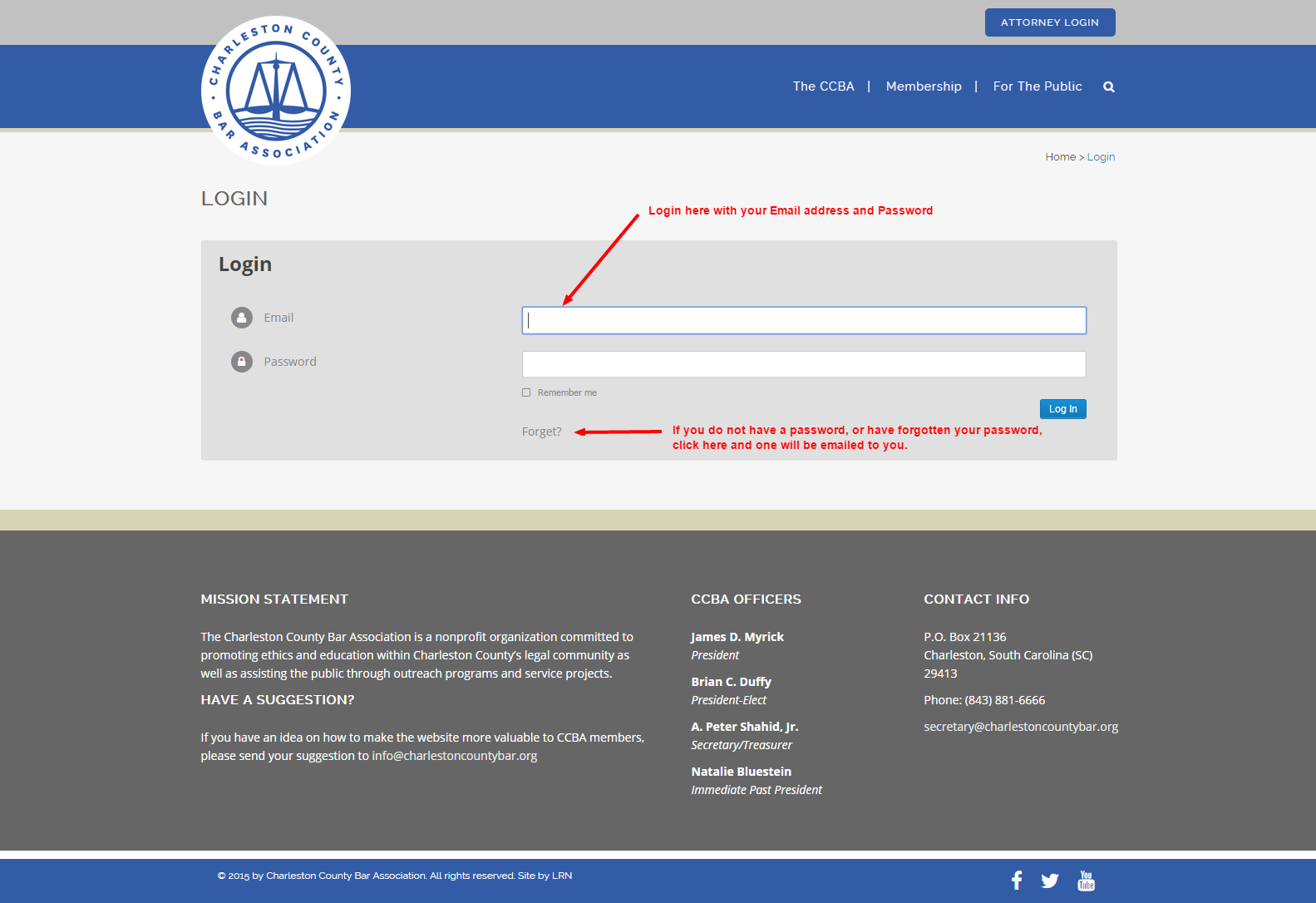The width and height of the screenshot is (1316, 903).
Task: Click the user icon beside Email label
Action: pos(242,318)
